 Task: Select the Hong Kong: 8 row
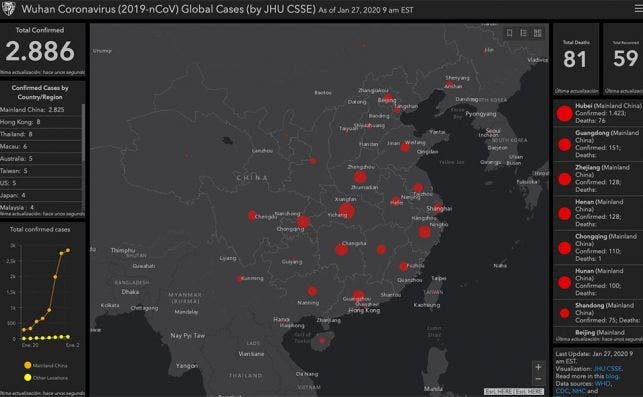tap(41, 122)
